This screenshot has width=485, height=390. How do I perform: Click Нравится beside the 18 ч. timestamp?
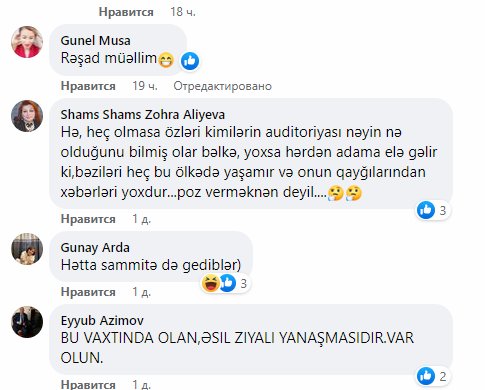click(126, 12)
